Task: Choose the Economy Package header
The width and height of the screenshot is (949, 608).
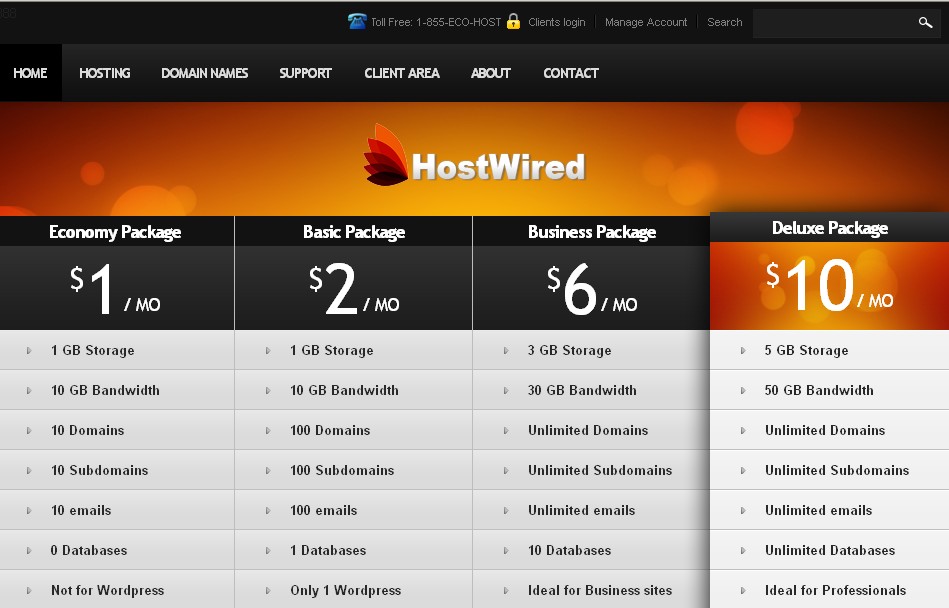Action: pos(115,232)
